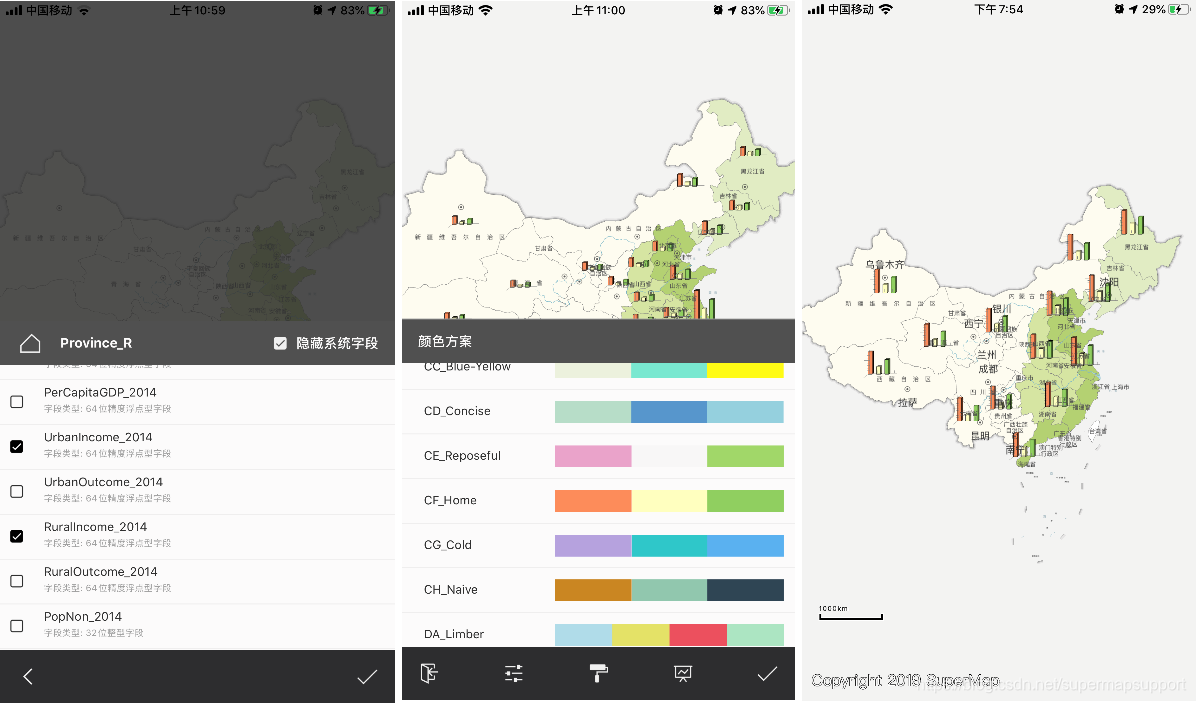Screen dimensions: 1196x703
Task: Tap the UrbanIncome_2014 field name
Action: click(98, 437)
